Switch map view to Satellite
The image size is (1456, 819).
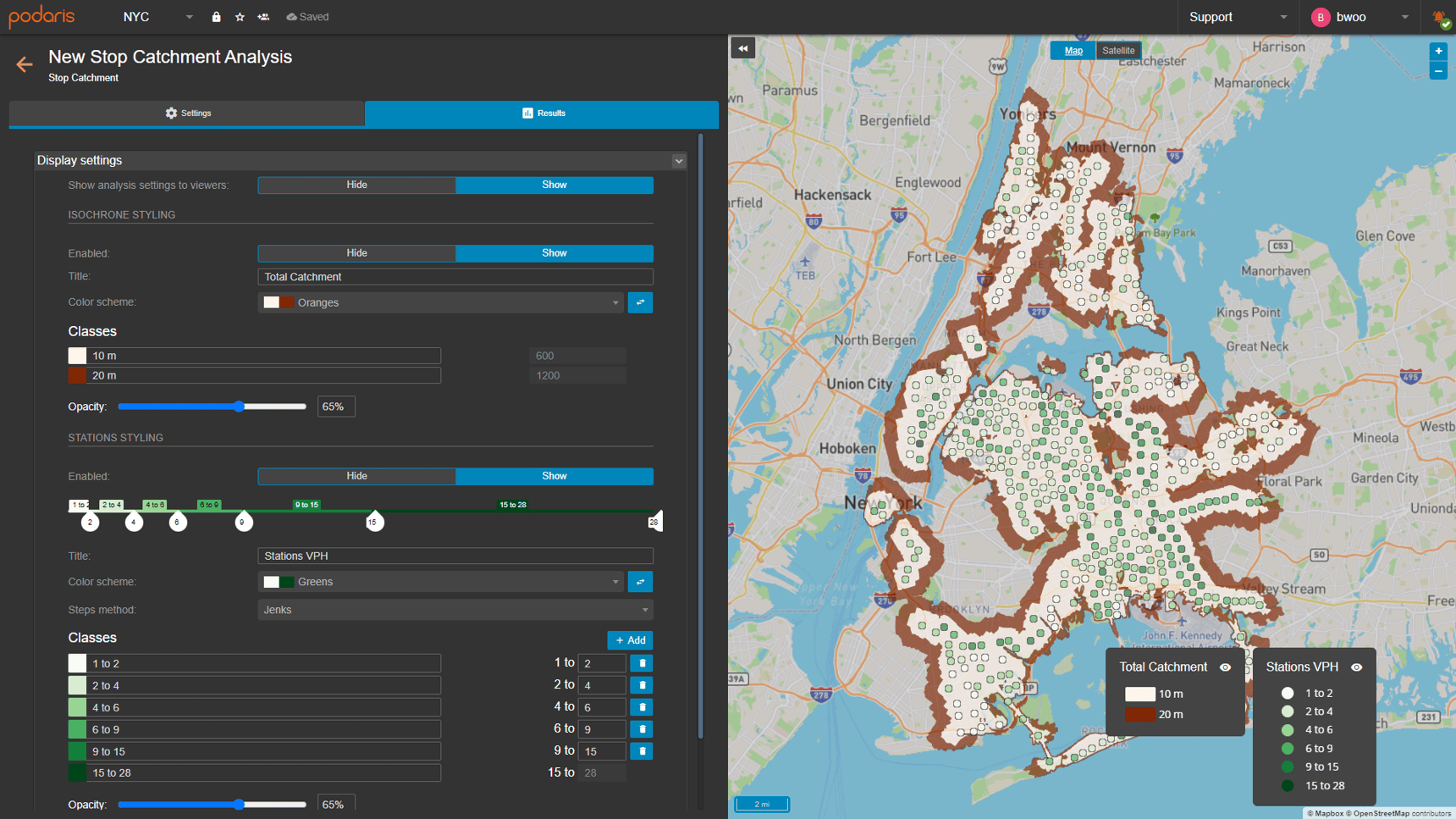(x=1119, y=50)
